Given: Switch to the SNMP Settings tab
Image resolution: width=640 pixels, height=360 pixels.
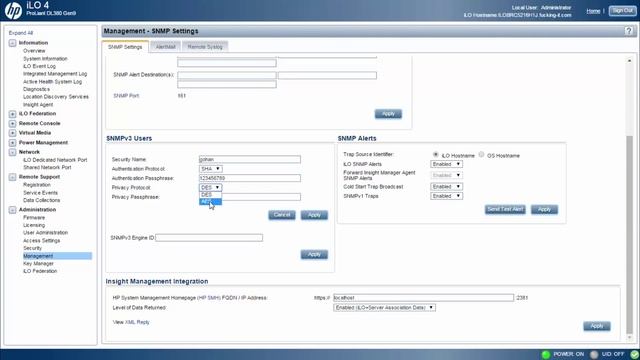Looking at the screenshot, I should coord(125,47).
